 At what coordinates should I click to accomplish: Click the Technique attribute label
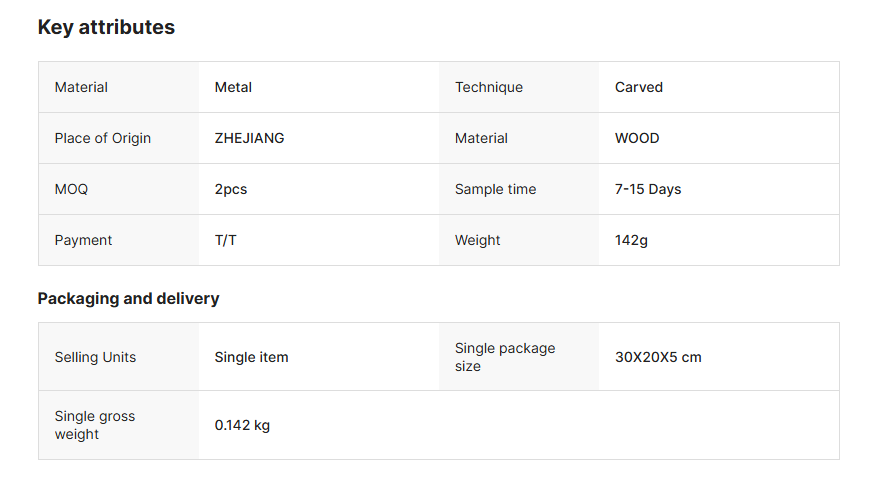tap(489, 87)
